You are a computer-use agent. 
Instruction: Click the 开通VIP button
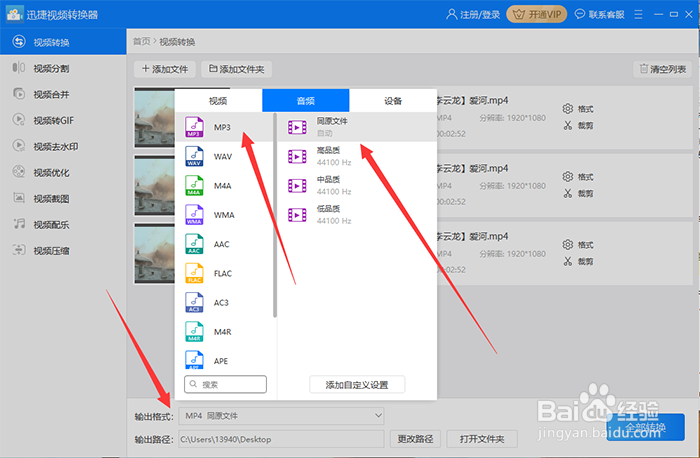(x=537, y=15)
